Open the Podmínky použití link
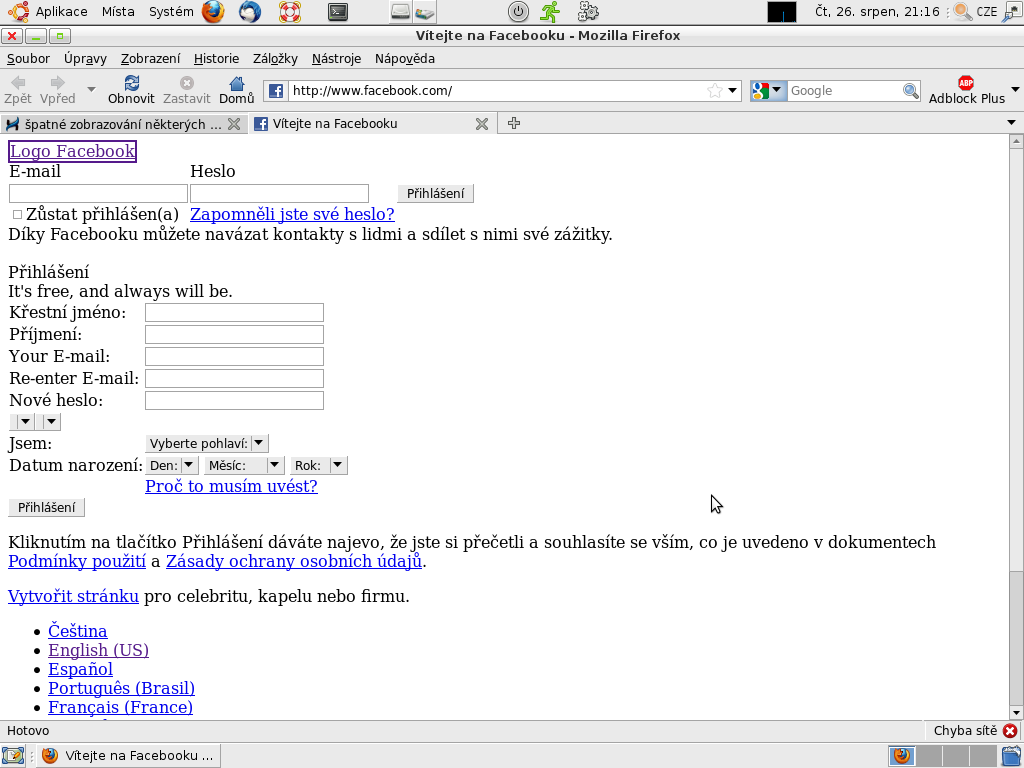The height and width of the screenshot is (768, 1024). pos(77,561)
